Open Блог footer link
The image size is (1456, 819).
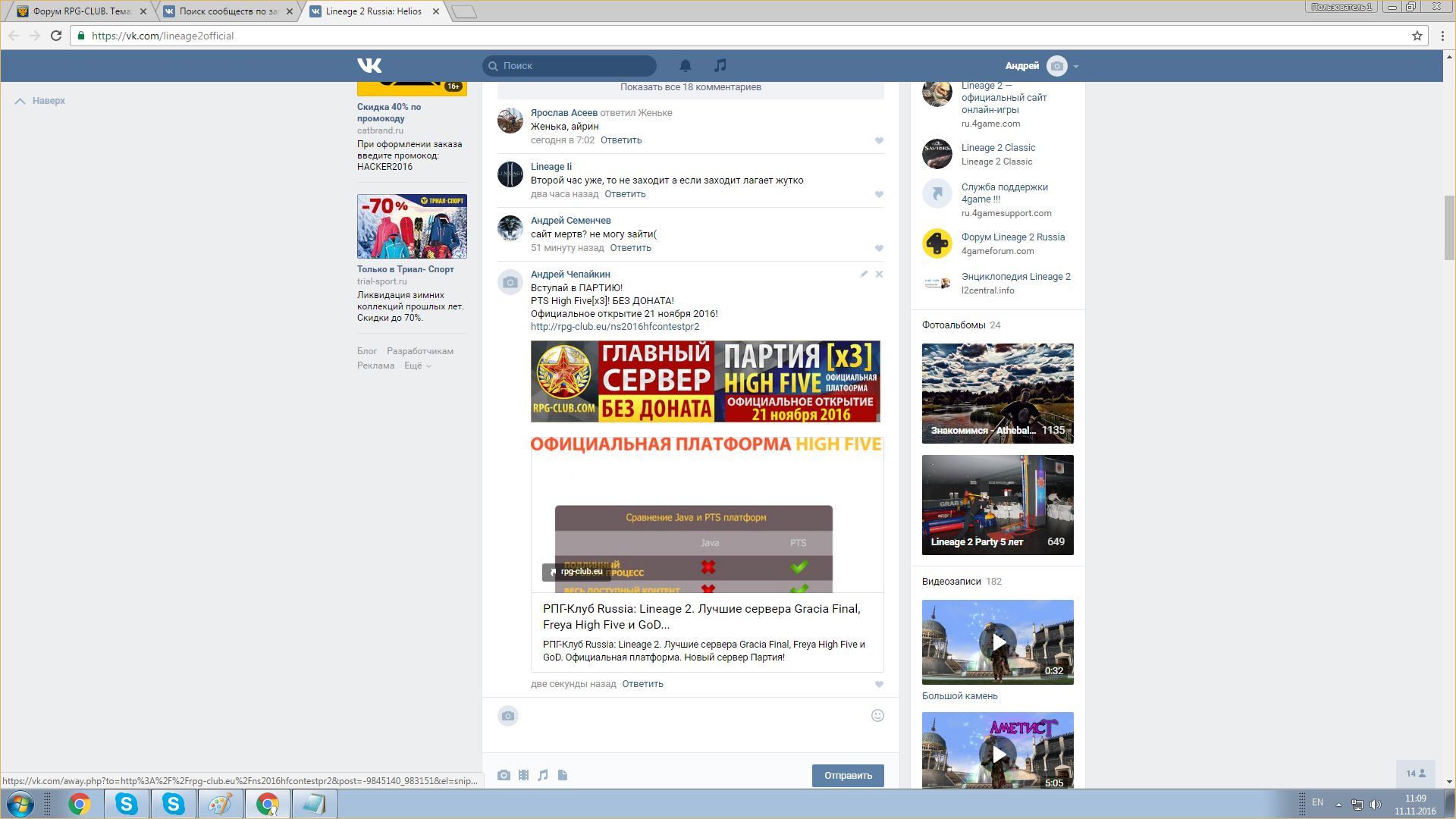367,351
